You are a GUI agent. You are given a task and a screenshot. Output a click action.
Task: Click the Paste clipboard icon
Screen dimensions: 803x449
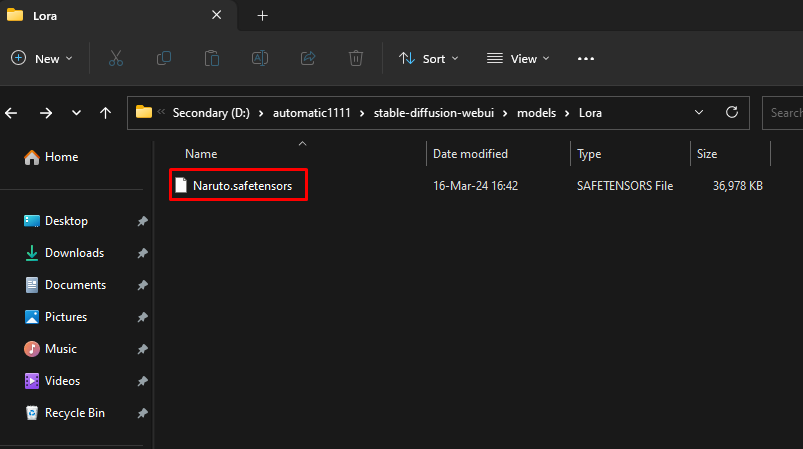click(212, 59)
